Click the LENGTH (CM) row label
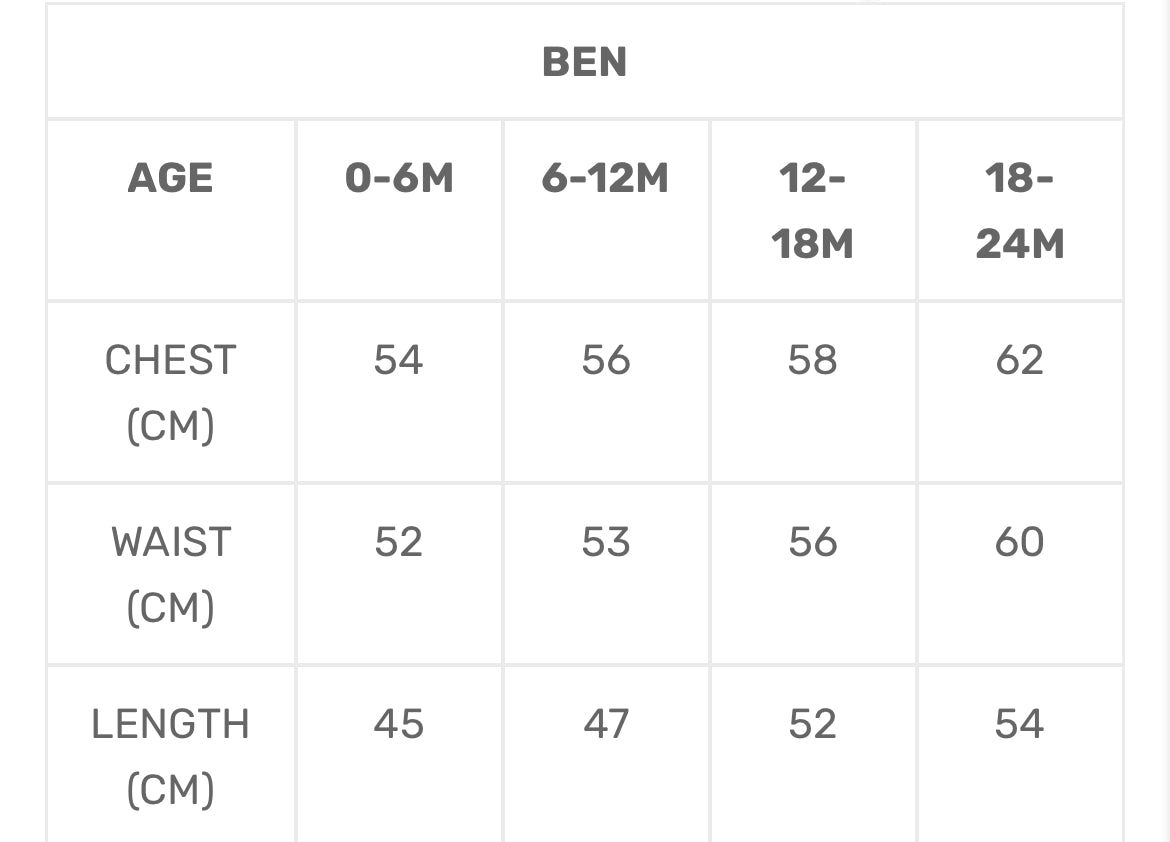The image size is (1170, 842). click(x=171, y=756)
